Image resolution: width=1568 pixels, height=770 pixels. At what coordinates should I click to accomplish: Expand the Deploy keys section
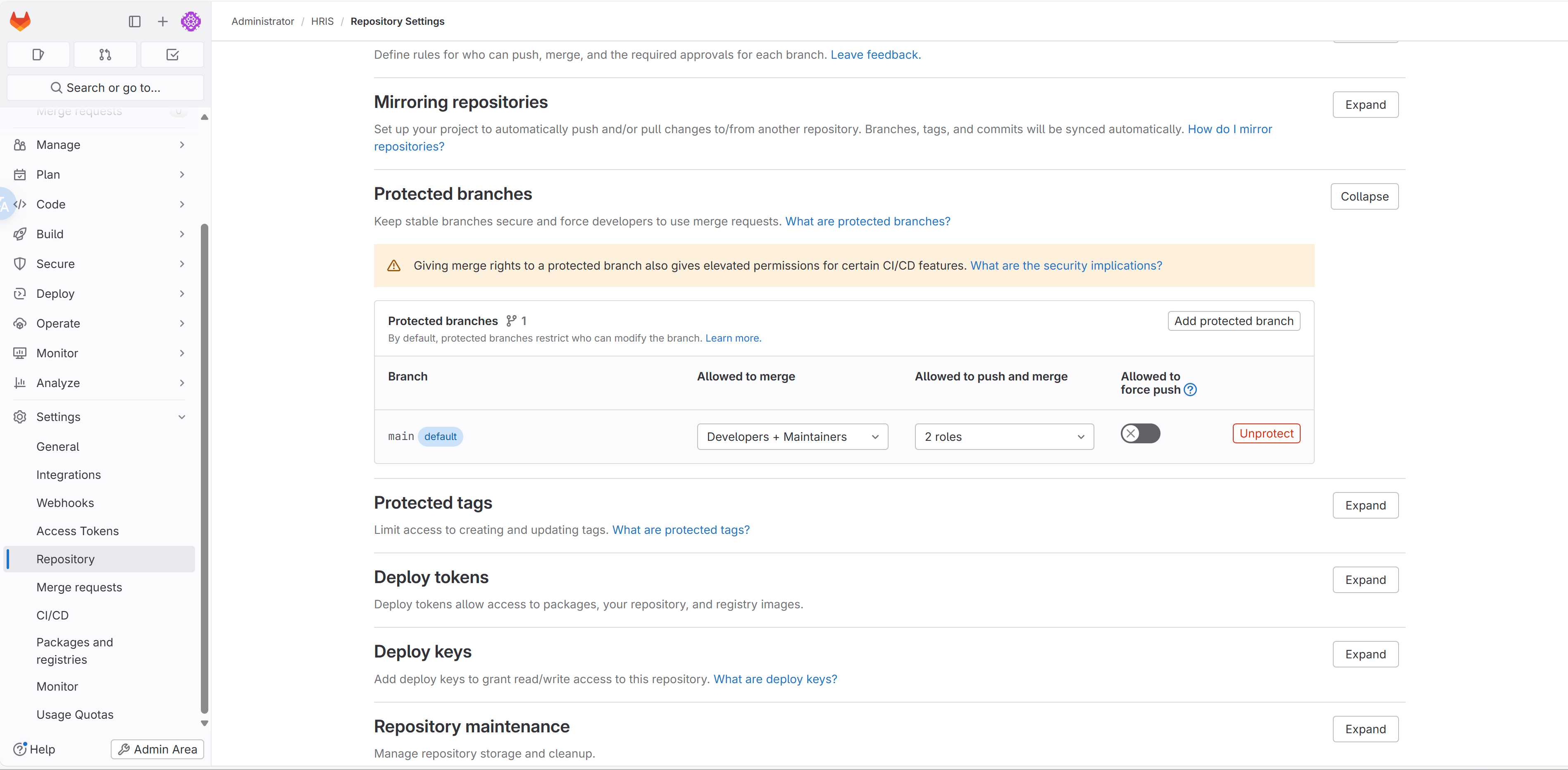click(1365, 654)
